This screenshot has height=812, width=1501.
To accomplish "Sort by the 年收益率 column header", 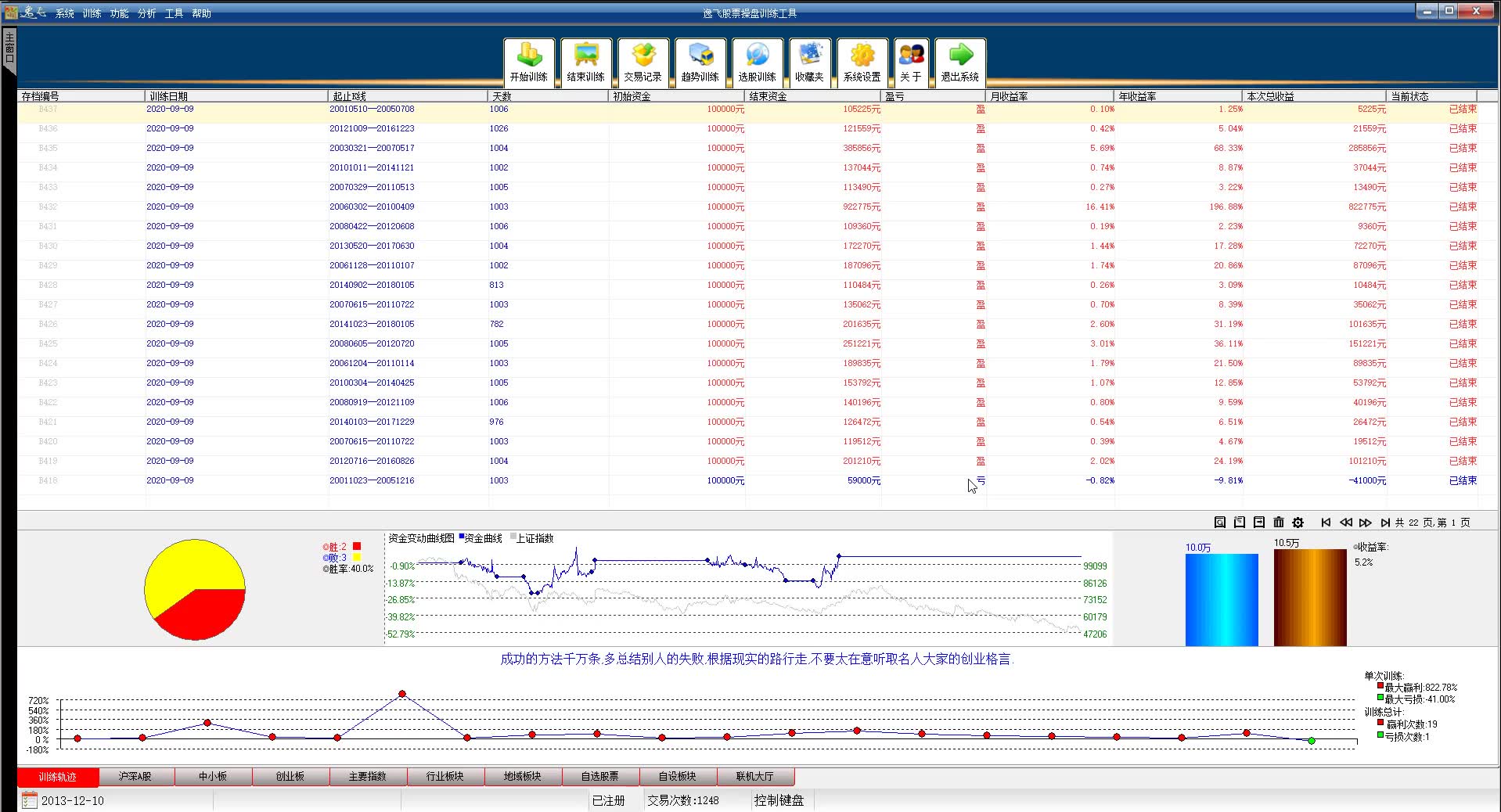I will click(1179, 96).
